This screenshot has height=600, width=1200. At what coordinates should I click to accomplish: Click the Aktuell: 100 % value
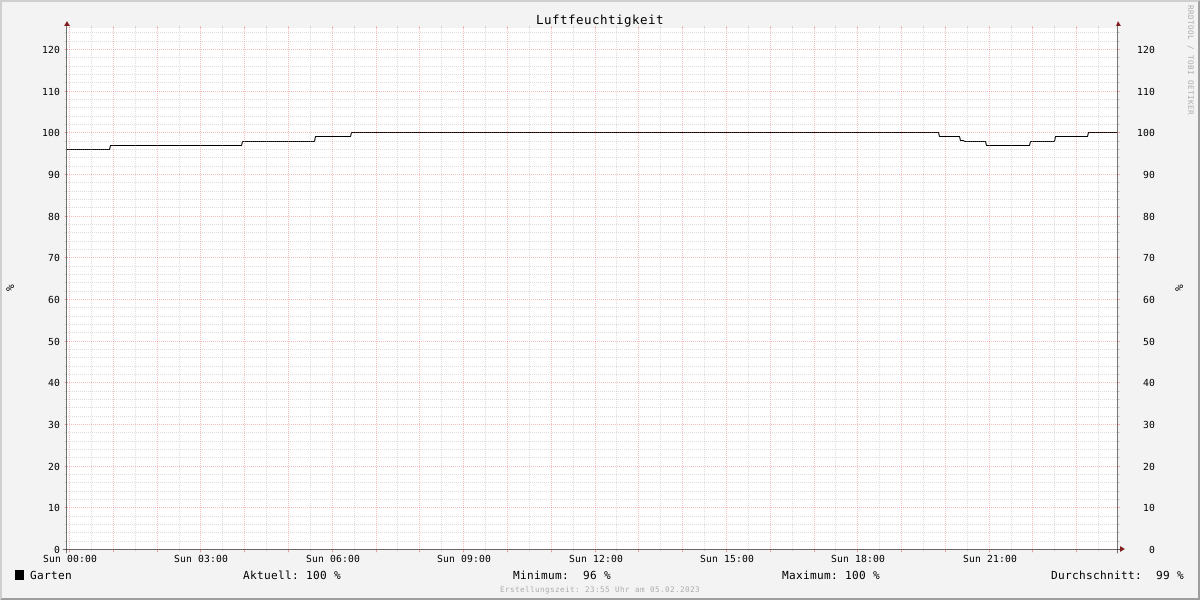tap(292, 575)
